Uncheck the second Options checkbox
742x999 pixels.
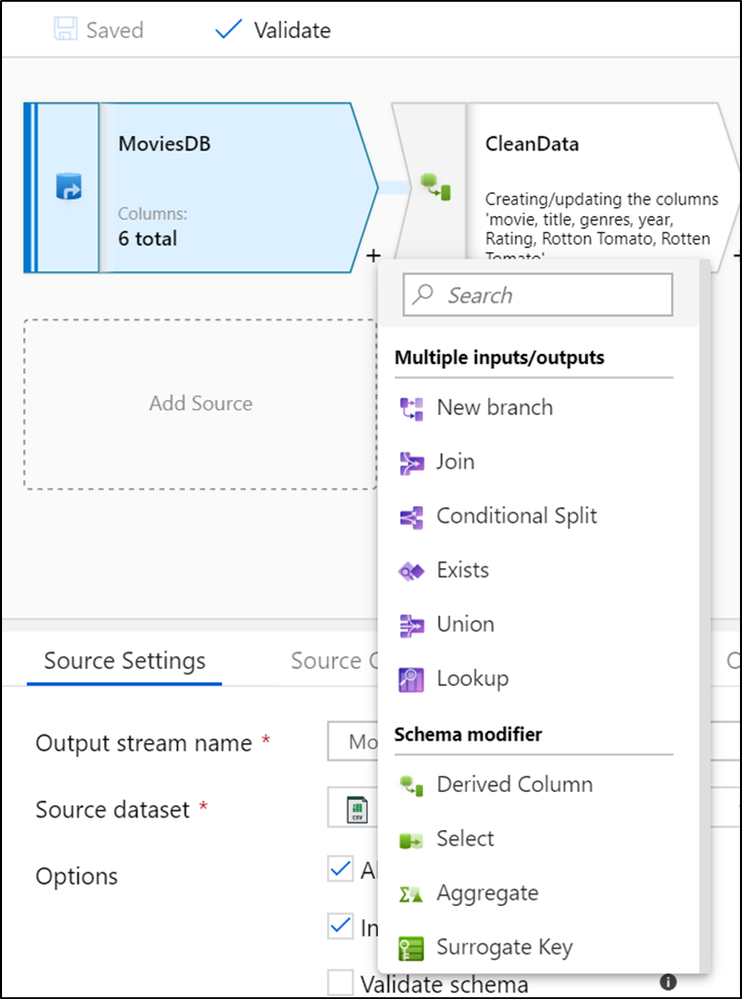[x=340, y=926]
